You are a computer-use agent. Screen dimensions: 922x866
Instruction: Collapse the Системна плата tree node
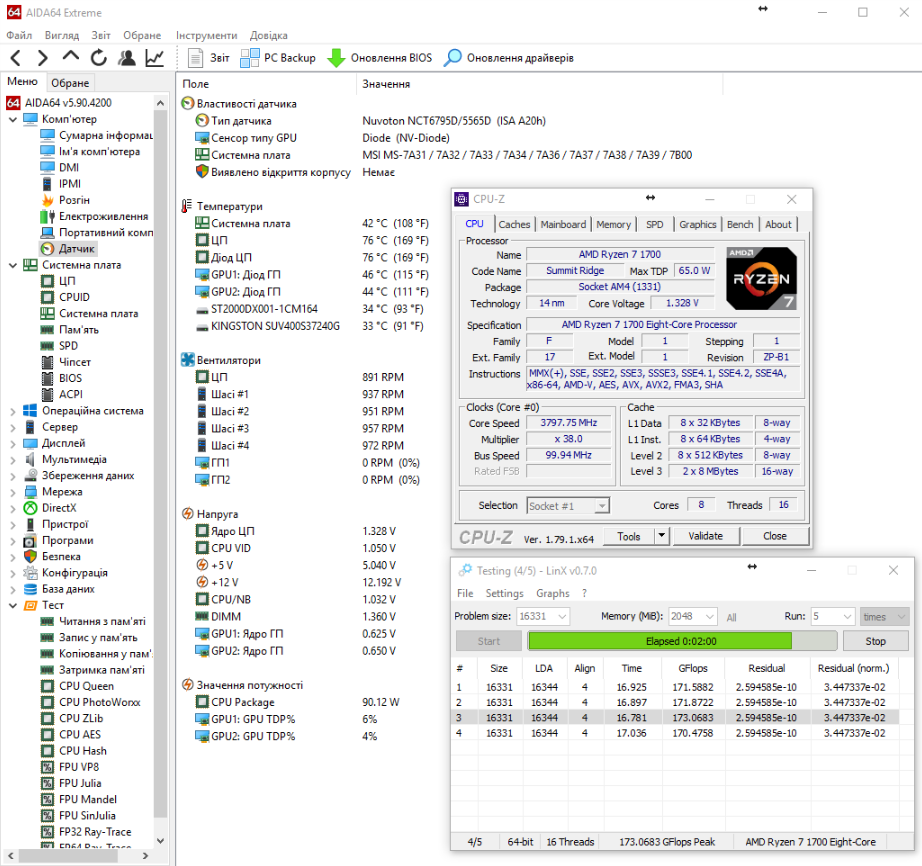(x=13, y=265)
